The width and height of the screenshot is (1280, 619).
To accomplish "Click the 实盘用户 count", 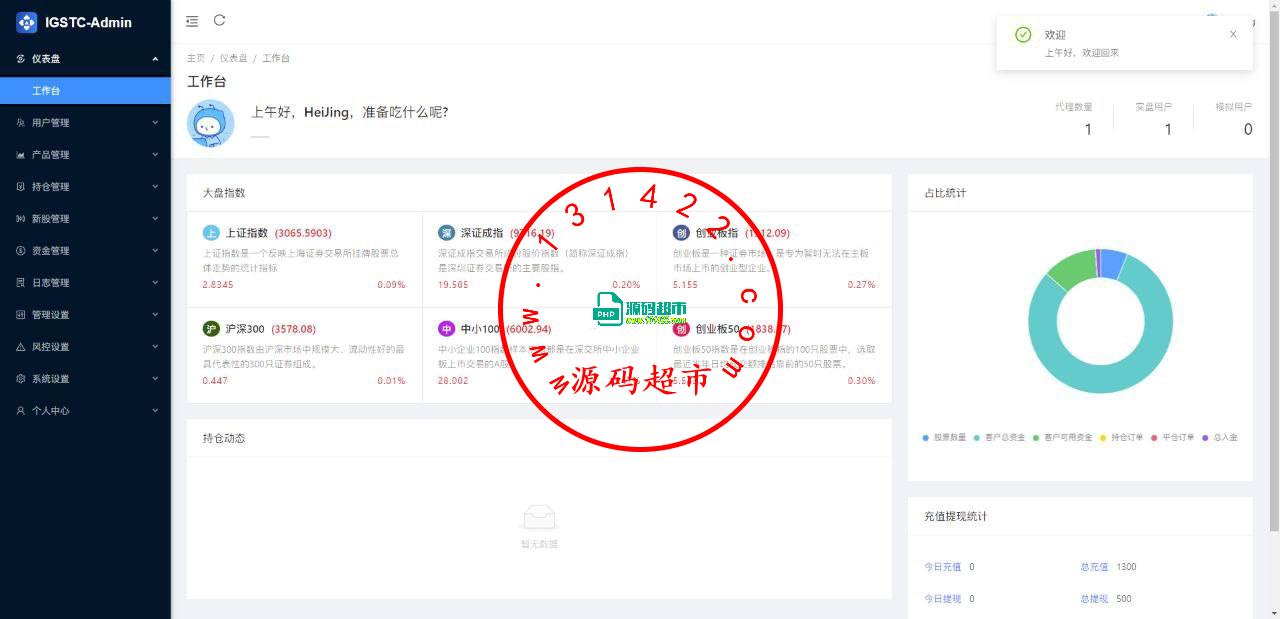I will [x=1168, y=129].
